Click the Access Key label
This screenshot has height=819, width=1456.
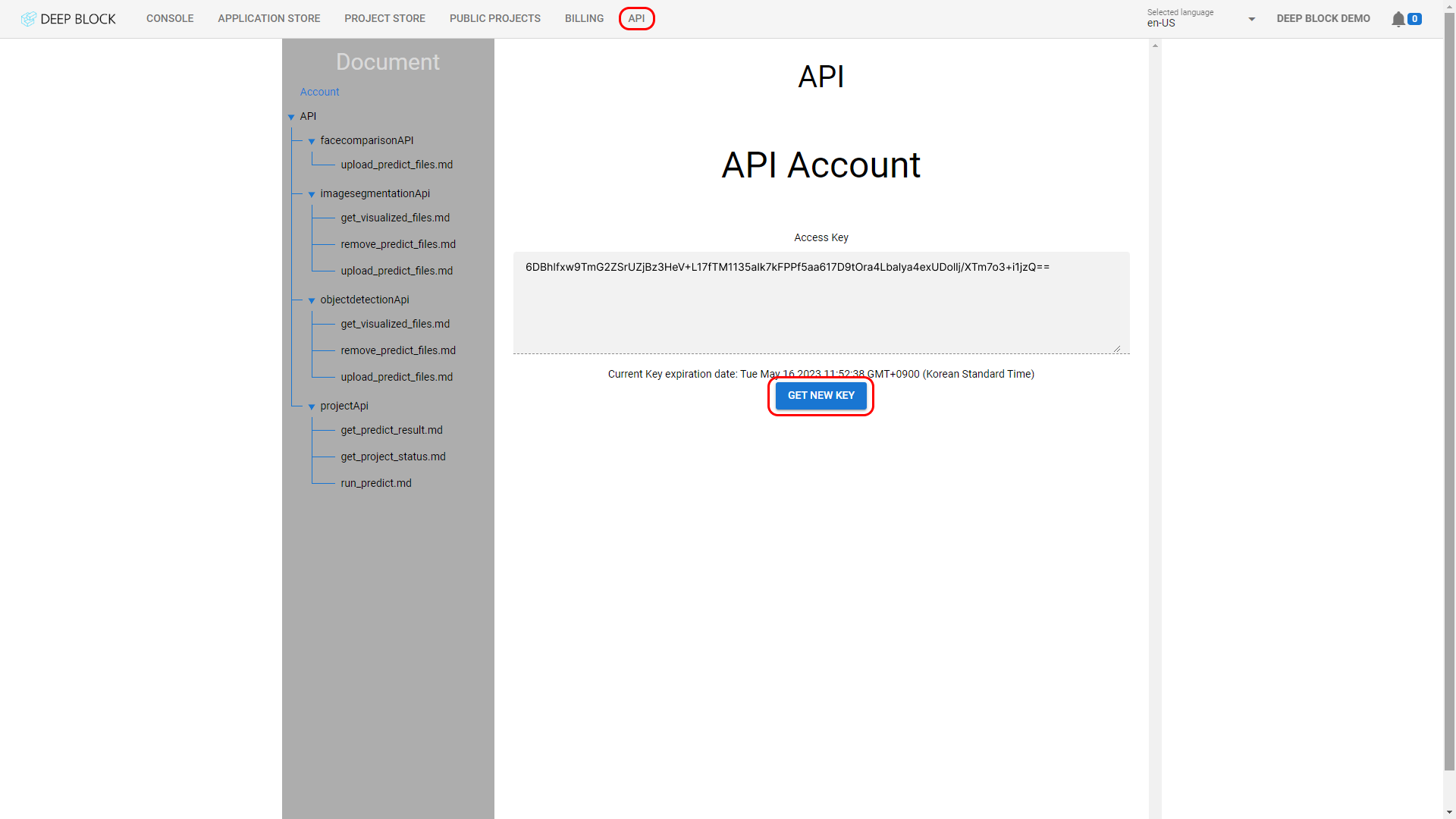click(821, 237)
